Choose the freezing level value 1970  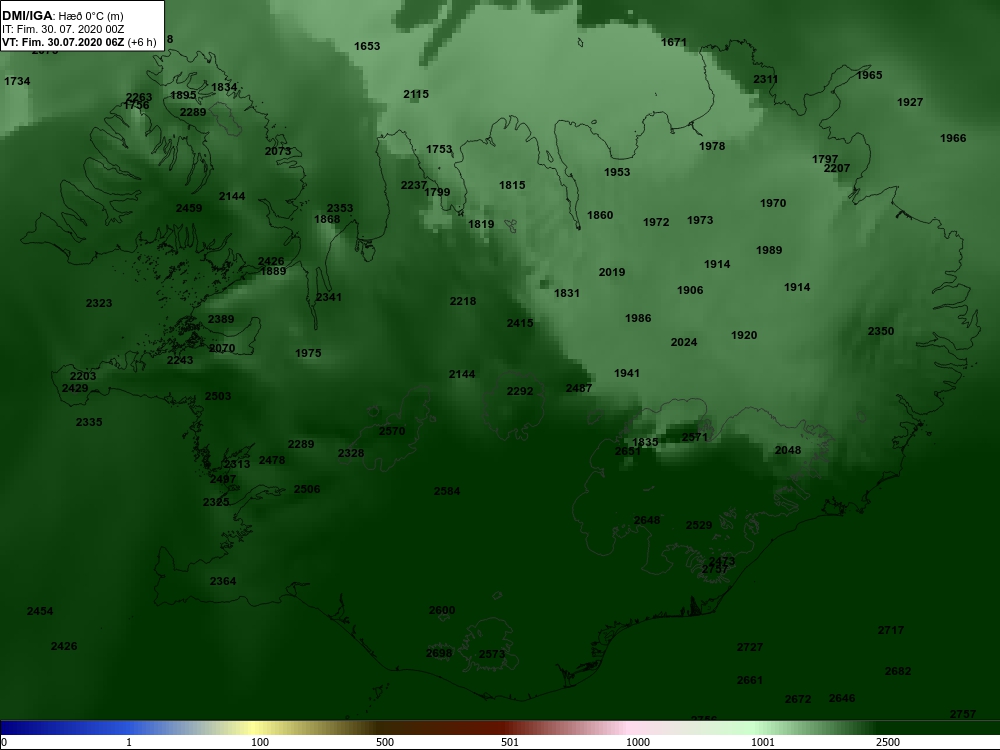(x=773, y=203)
